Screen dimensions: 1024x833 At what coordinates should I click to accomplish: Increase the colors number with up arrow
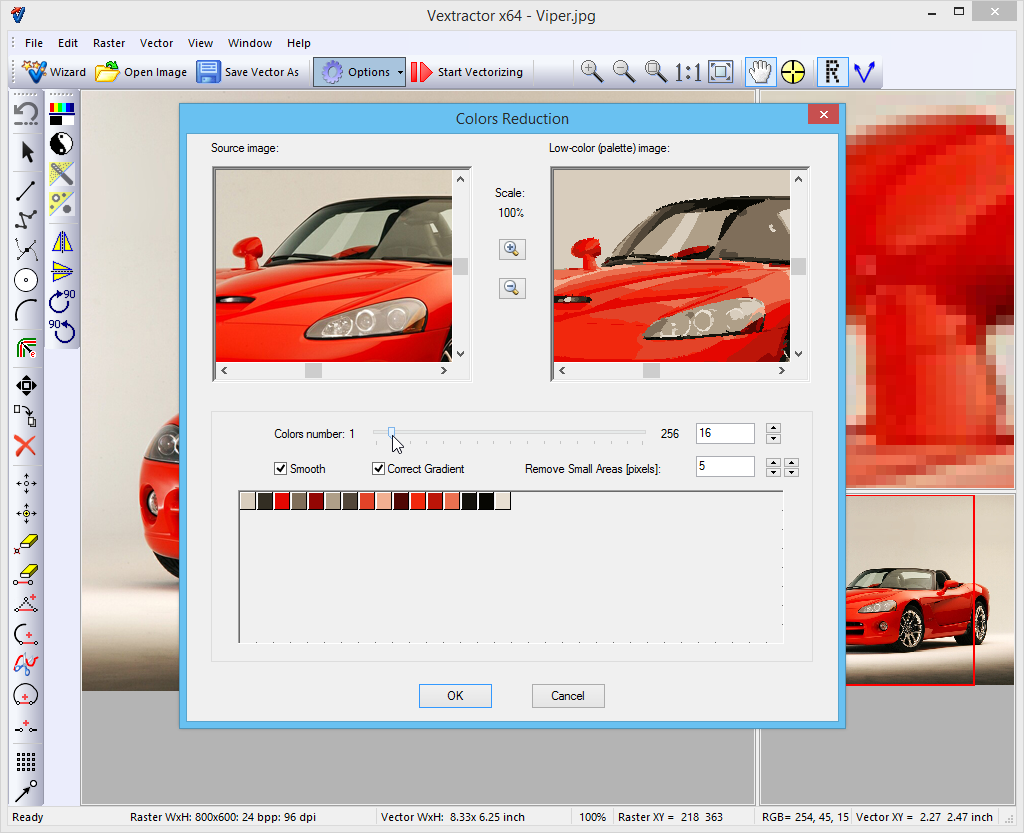773,428
